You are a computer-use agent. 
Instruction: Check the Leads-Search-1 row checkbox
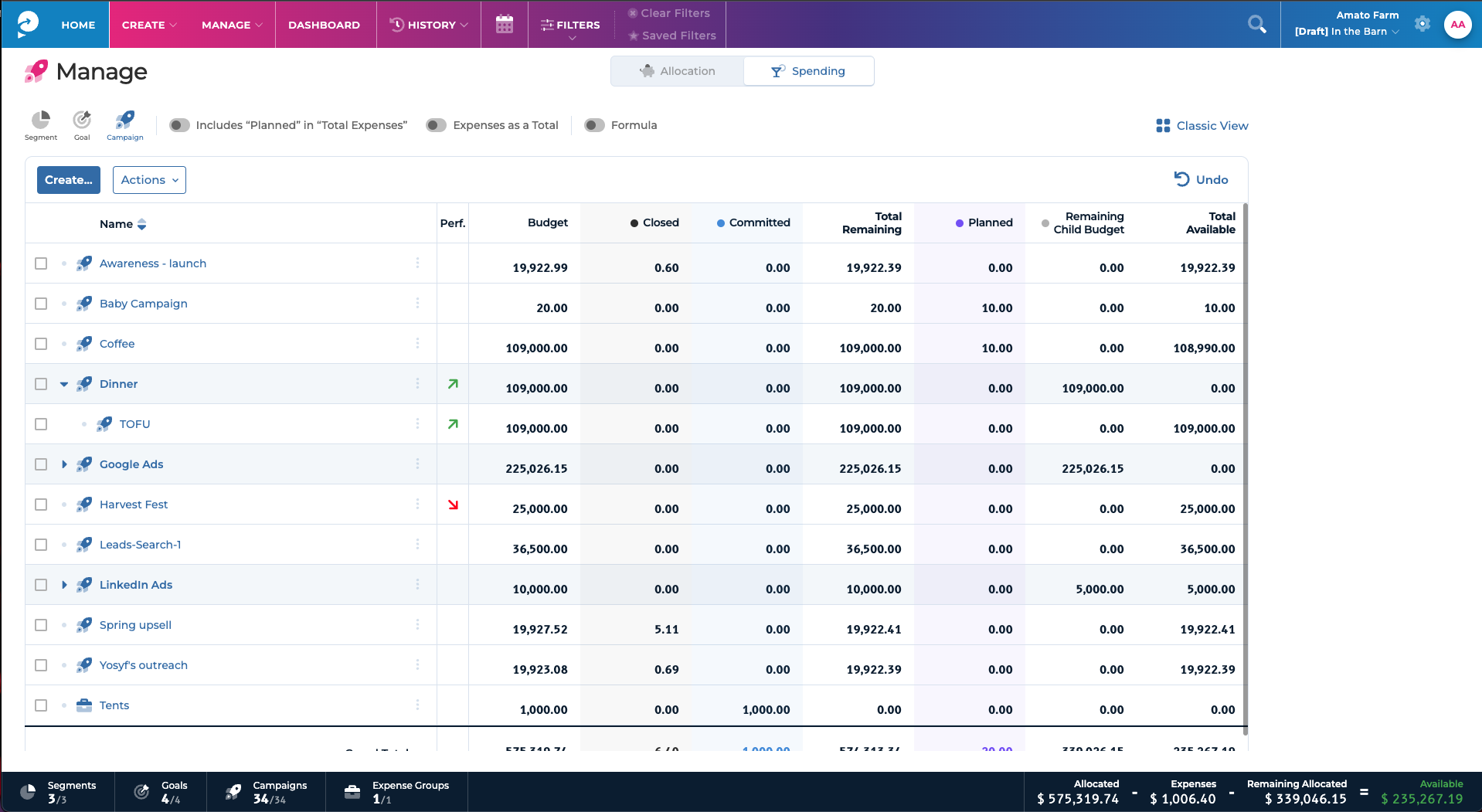[x=41, y=545]
